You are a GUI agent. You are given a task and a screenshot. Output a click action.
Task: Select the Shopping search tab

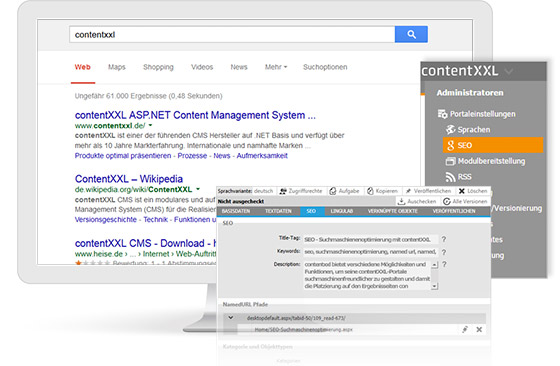[158, 67]
